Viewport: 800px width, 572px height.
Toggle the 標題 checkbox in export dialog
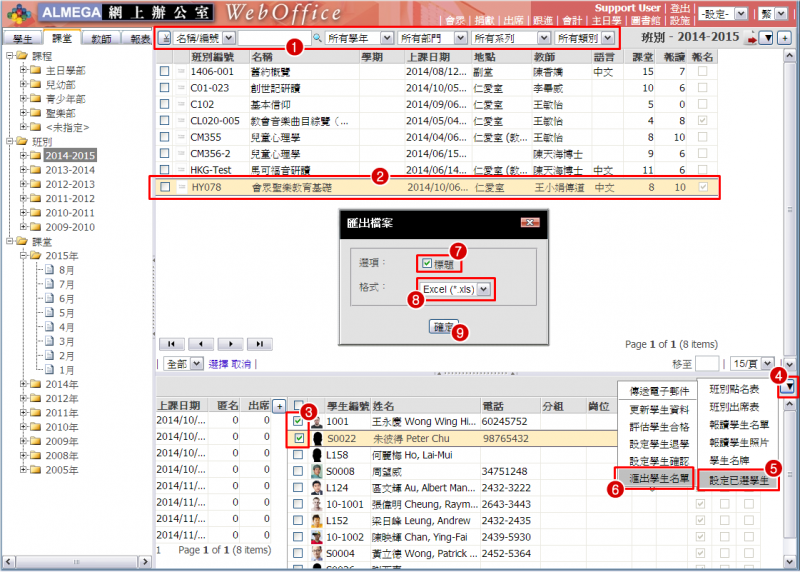pyautogui.click(x=428, y=263)
